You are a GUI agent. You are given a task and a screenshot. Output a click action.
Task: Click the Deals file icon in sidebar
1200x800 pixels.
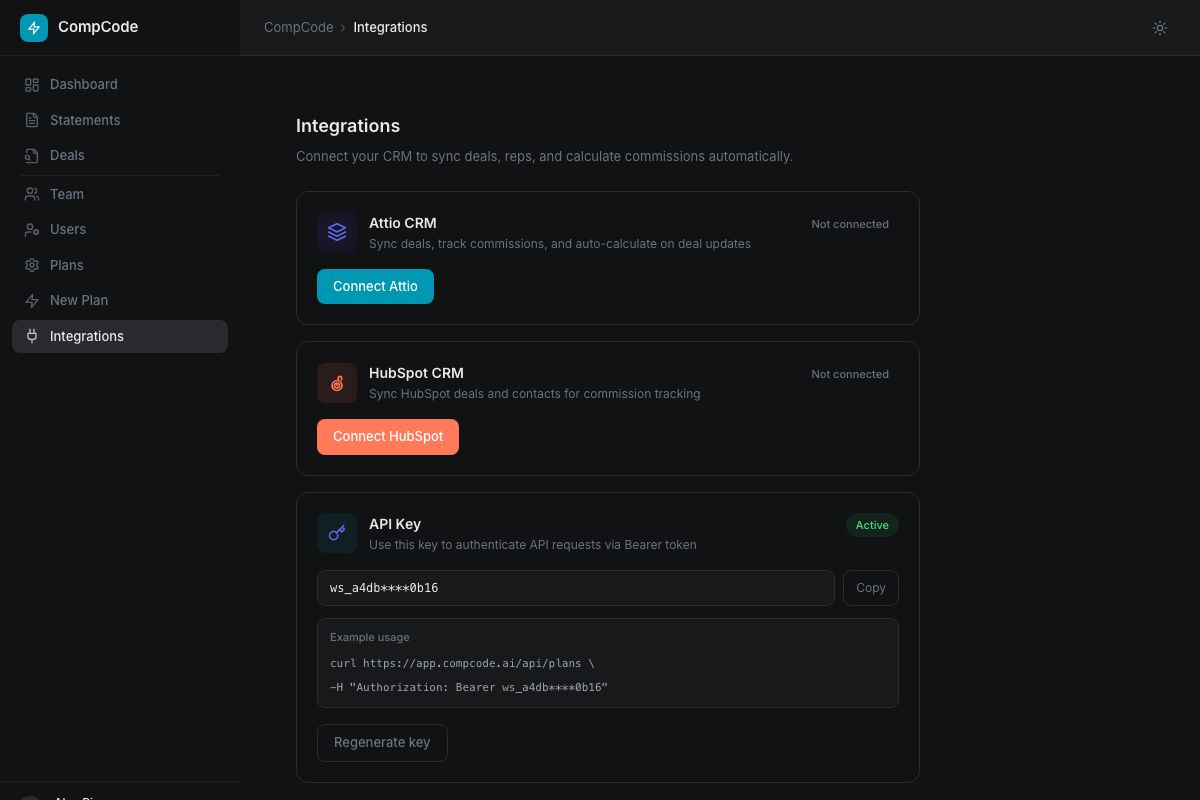click(32, 156)
